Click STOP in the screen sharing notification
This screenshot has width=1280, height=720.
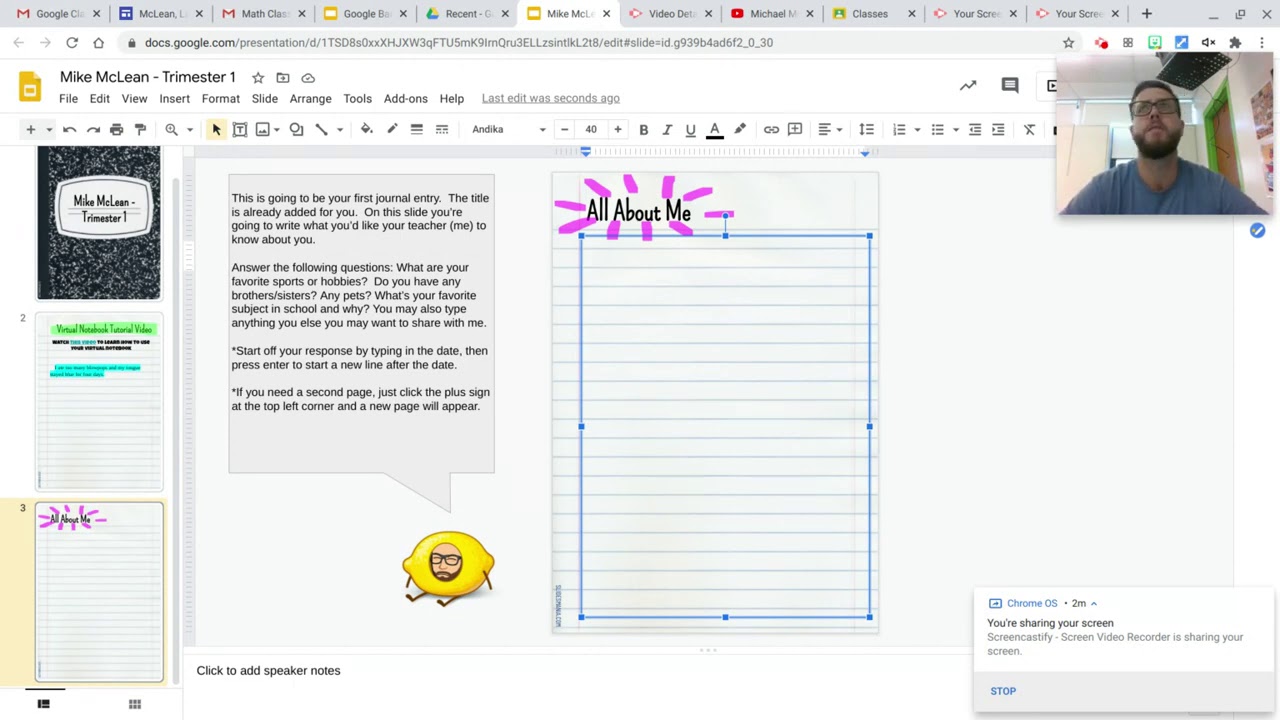(x=1003, y=691)
